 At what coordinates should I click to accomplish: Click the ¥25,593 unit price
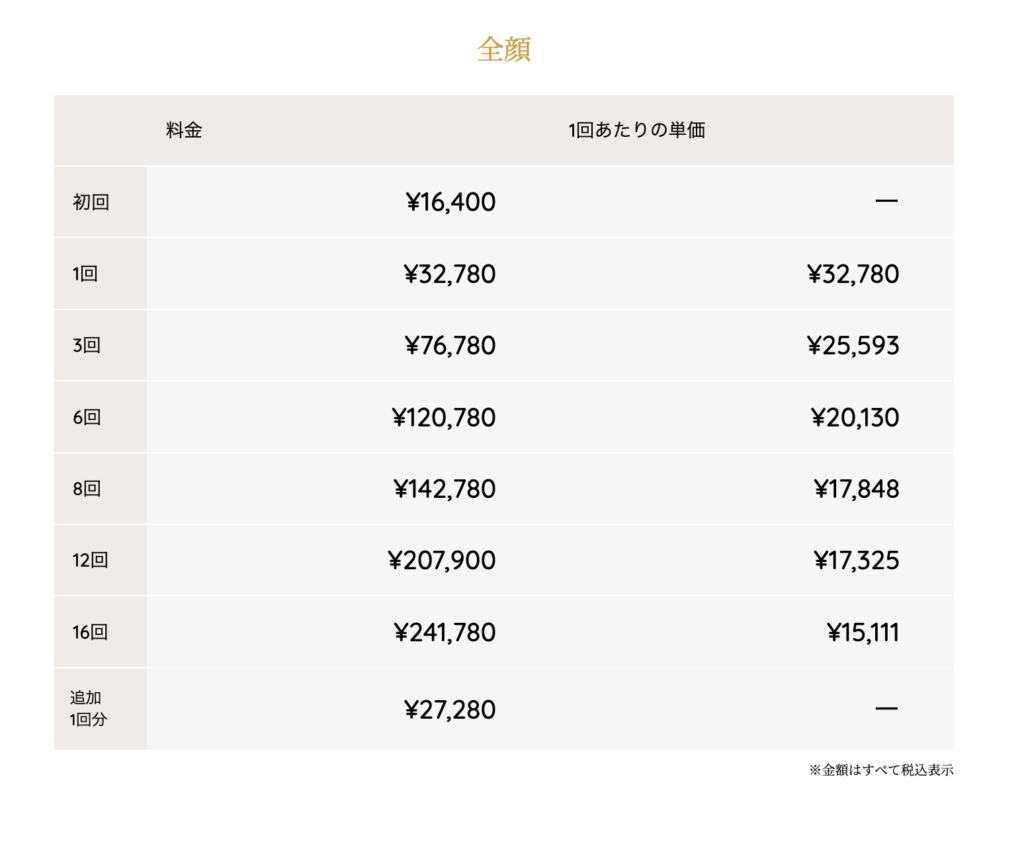pos(853,346)
